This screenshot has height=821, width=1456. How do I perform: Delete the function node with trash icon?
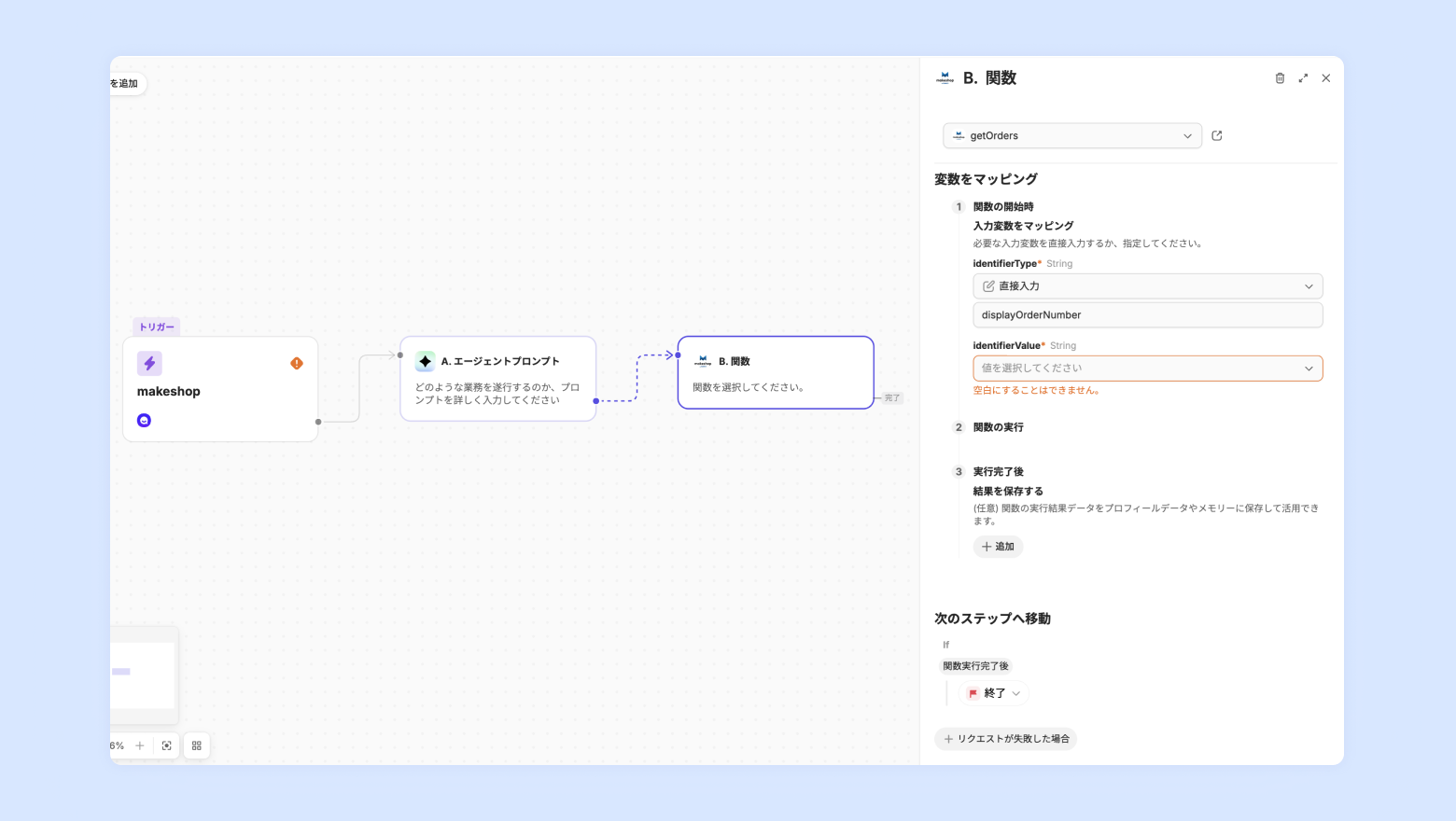pyautogui.click(x=1280, y=78)
